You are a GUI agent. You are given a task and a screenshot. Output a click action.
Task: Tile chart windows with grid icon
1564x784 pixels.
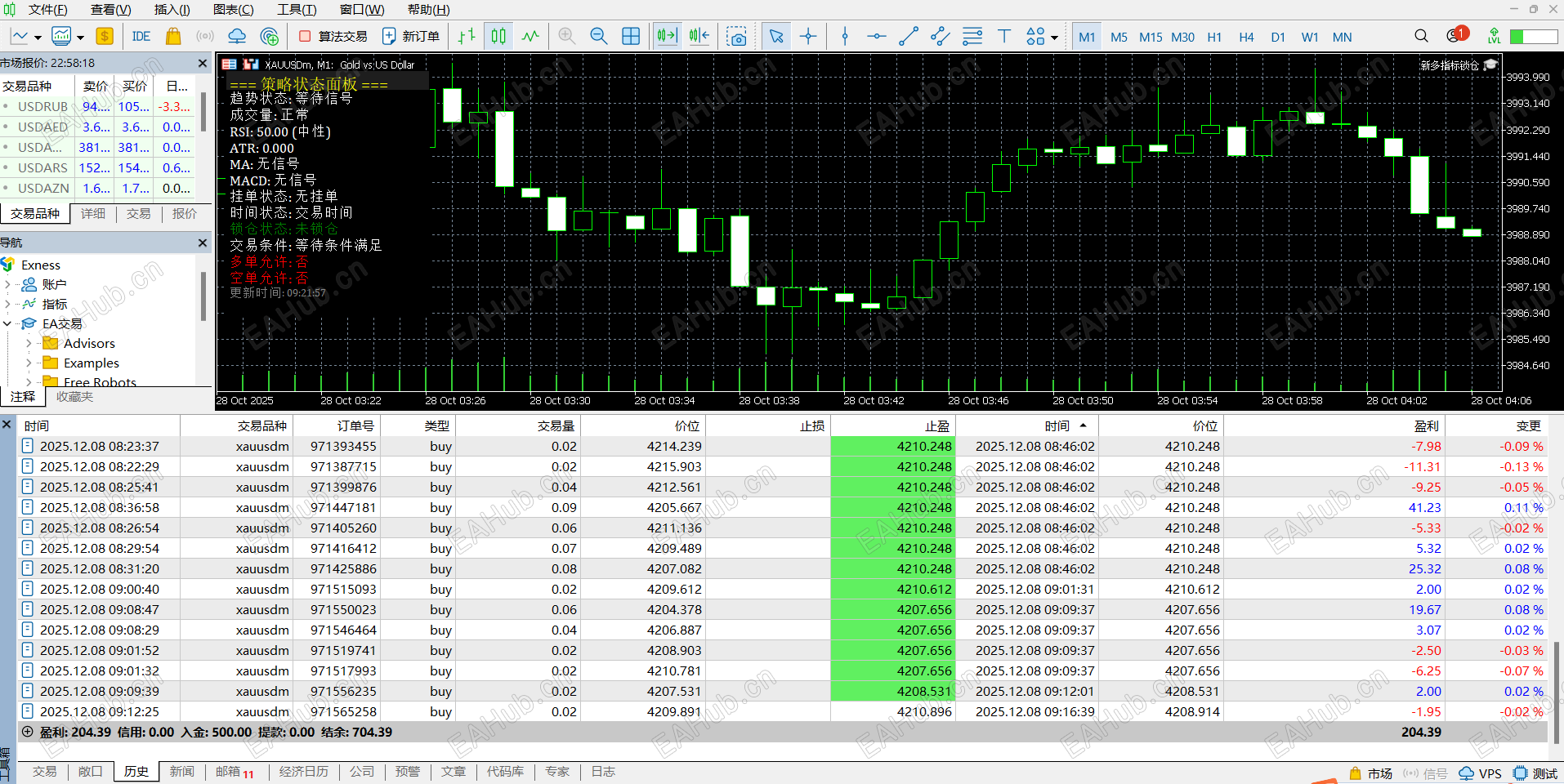(x=631, y=36)
